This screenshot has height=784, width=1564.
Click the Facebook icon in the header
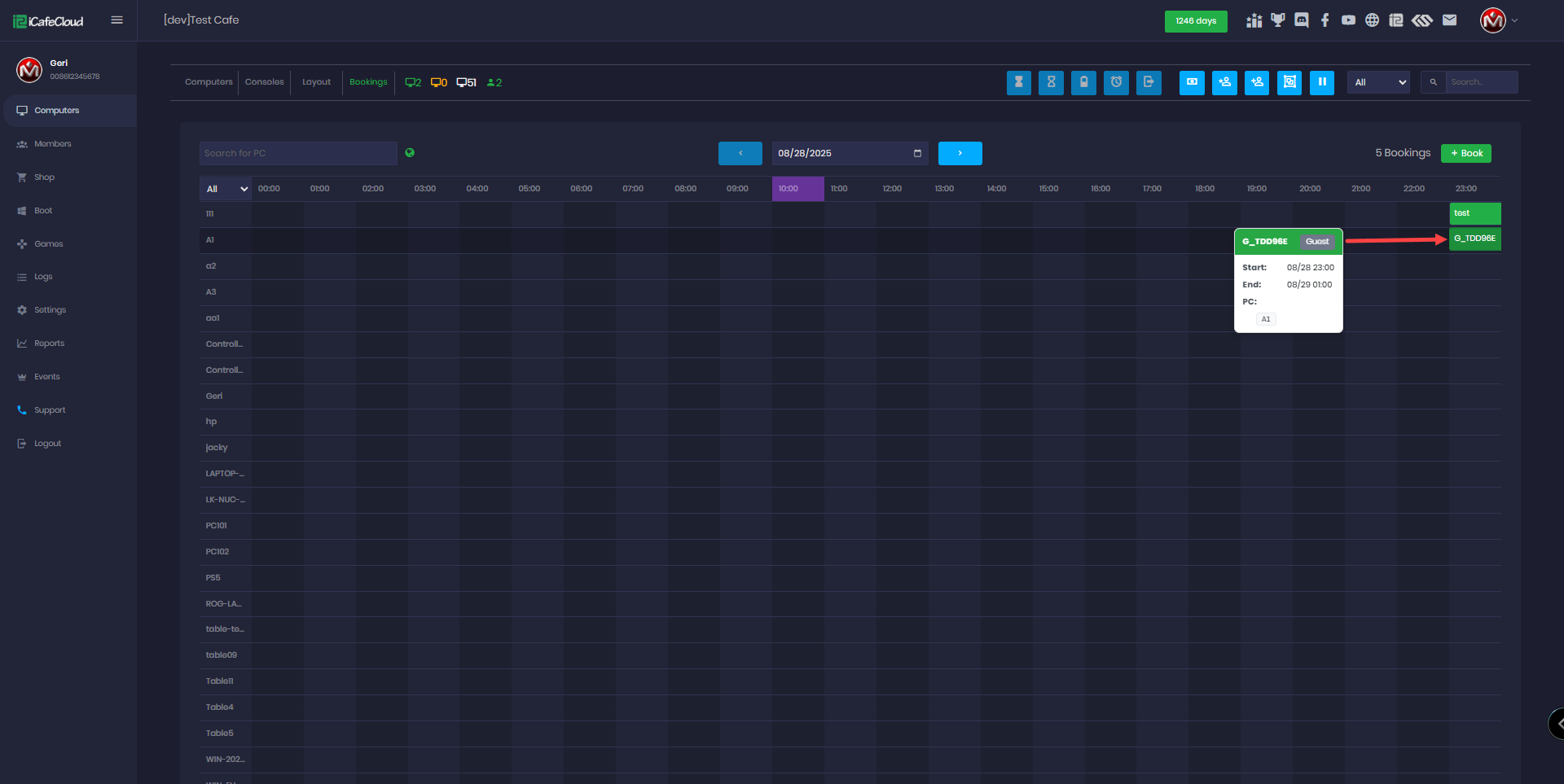(x=1325, y=20)
